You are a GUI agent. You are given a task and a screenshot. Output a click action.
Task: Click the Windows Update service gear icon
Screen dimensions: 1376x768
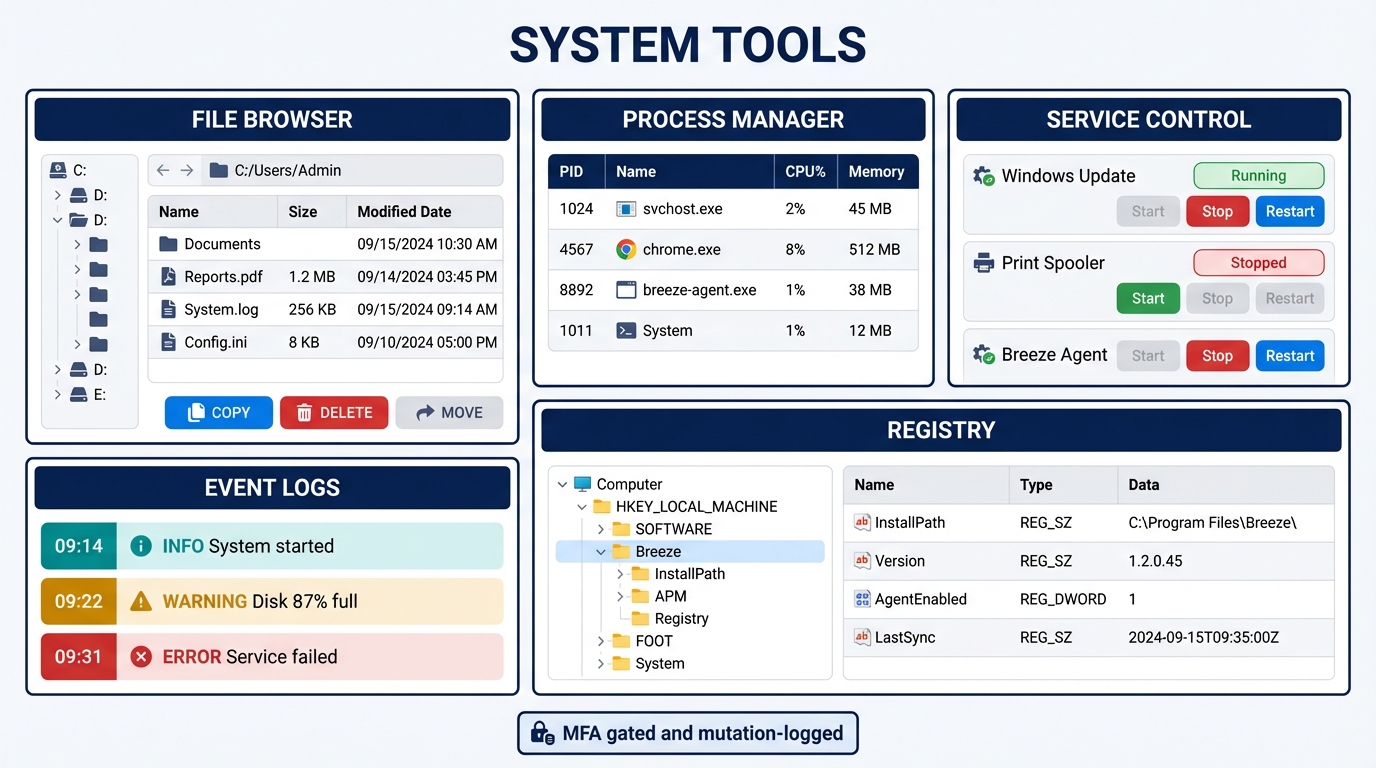point(981,175)
